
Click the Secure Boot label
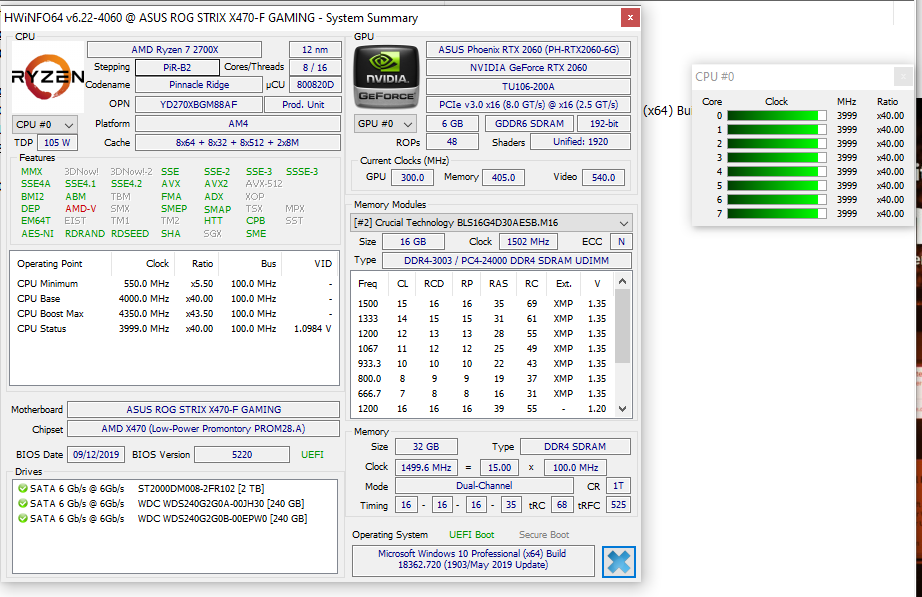click(544, 535)
